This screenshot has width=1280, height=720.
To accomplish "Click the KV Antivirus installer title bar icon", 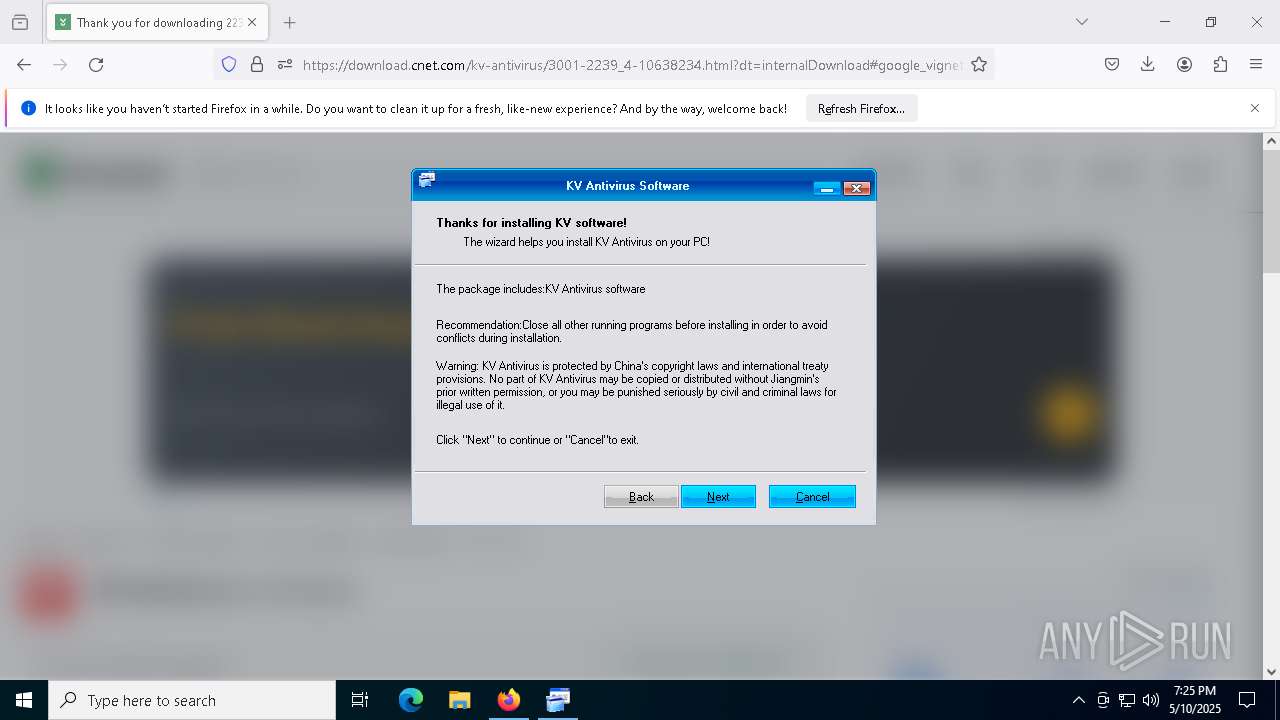I will point(427,181).
